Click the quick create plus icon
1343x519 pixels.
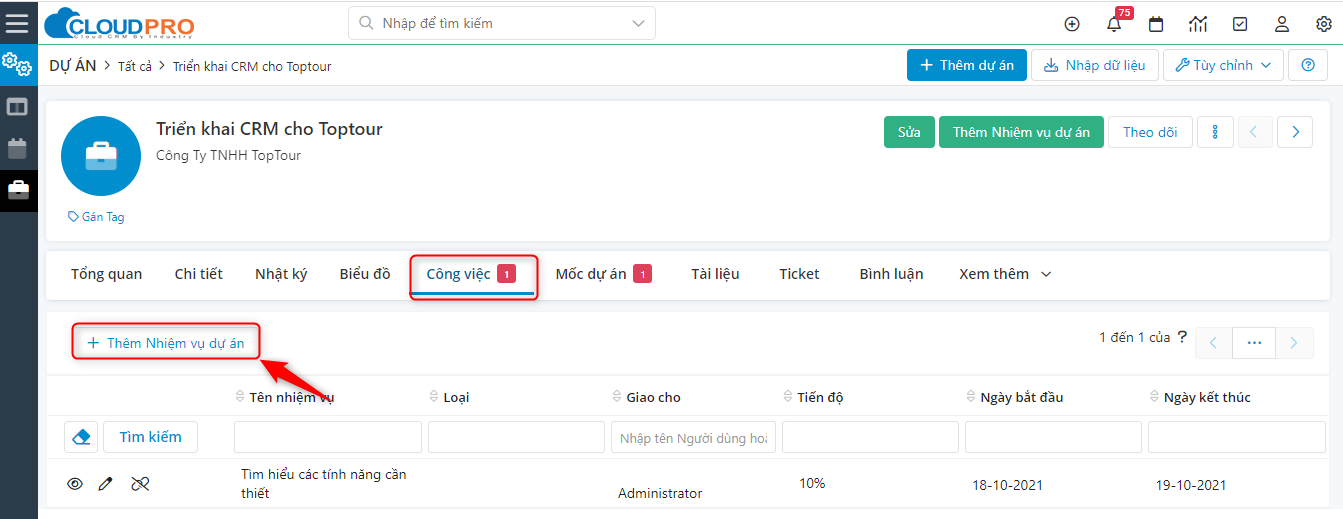tap(1072, 24)
